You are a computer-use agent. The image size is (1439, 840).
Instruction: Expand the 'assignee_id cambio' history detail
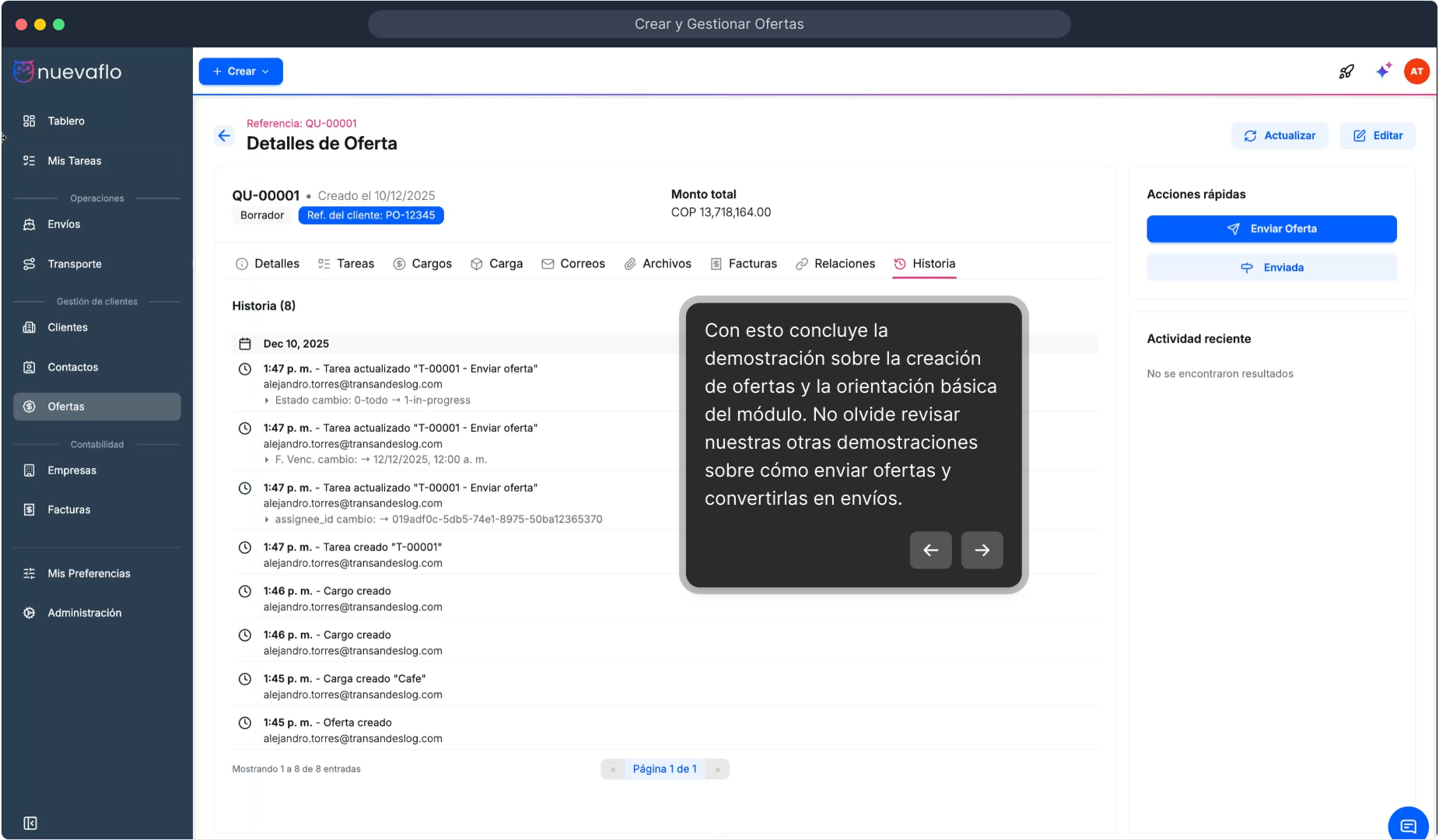[267, 520]
